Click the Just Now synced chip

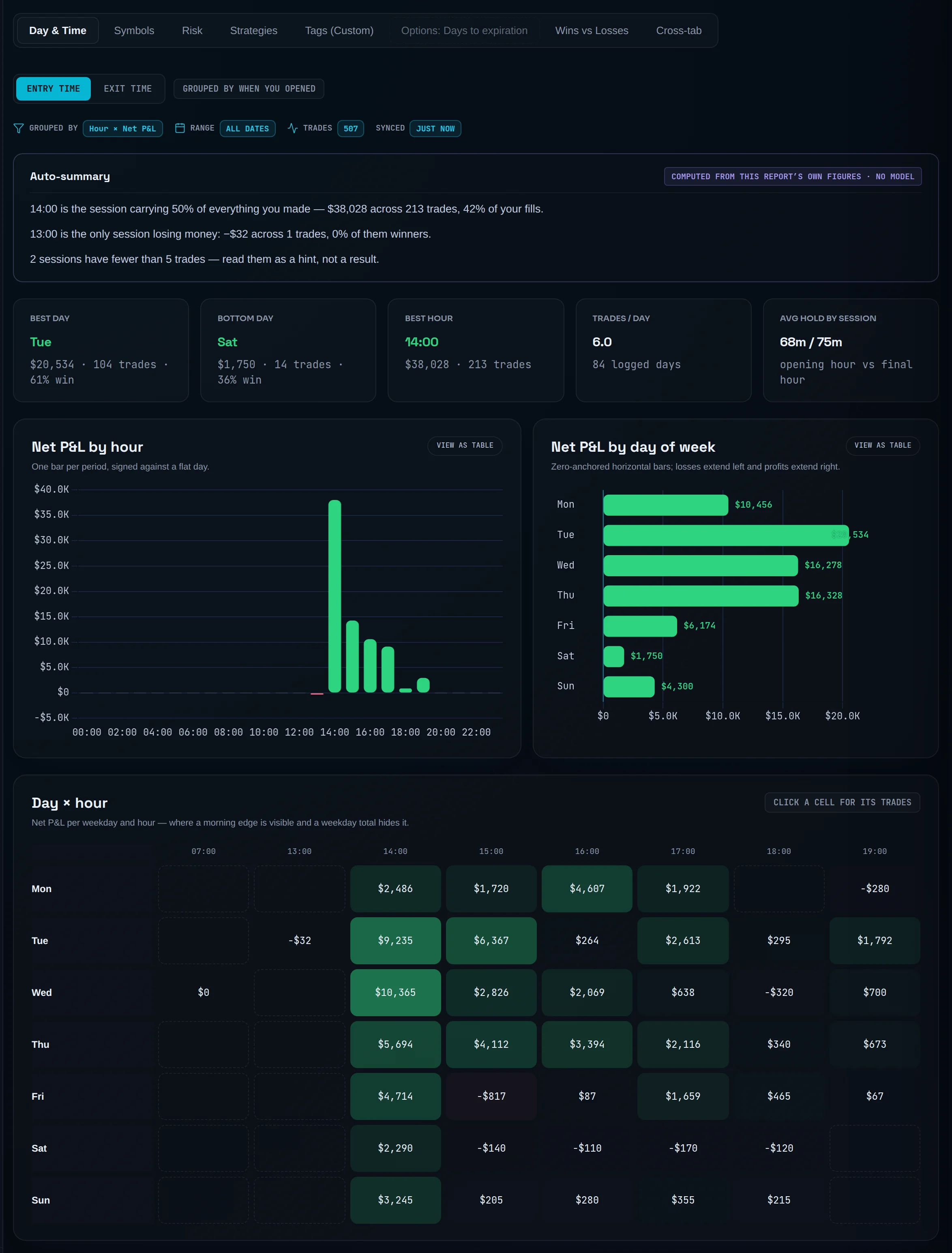[x=435, y=129]
